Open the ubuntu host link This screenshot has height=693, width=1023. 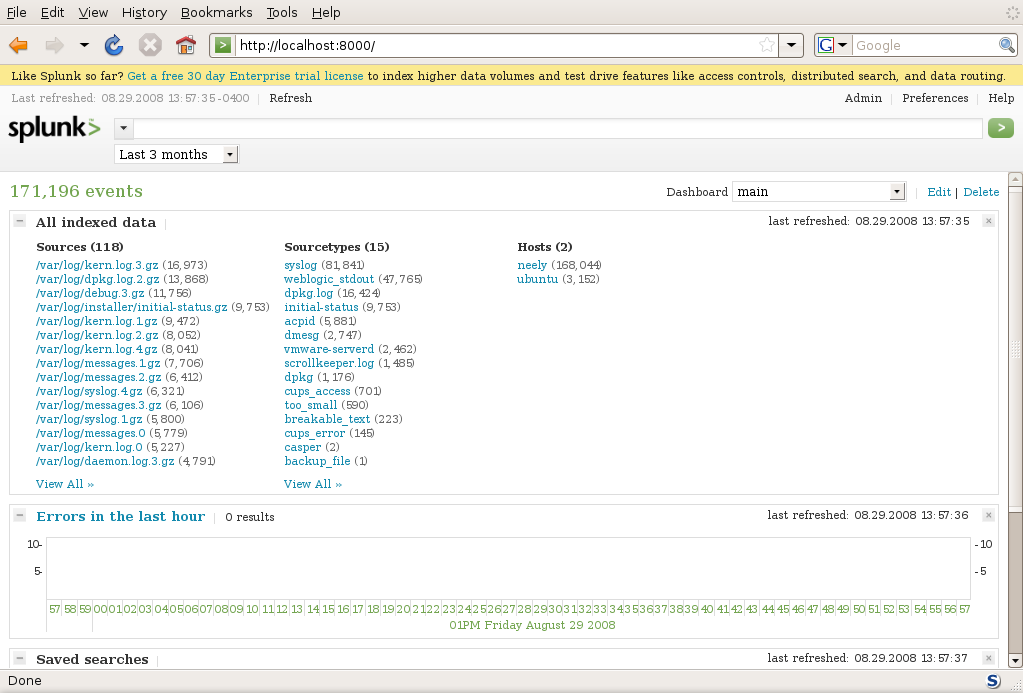(x=538, y=279)
